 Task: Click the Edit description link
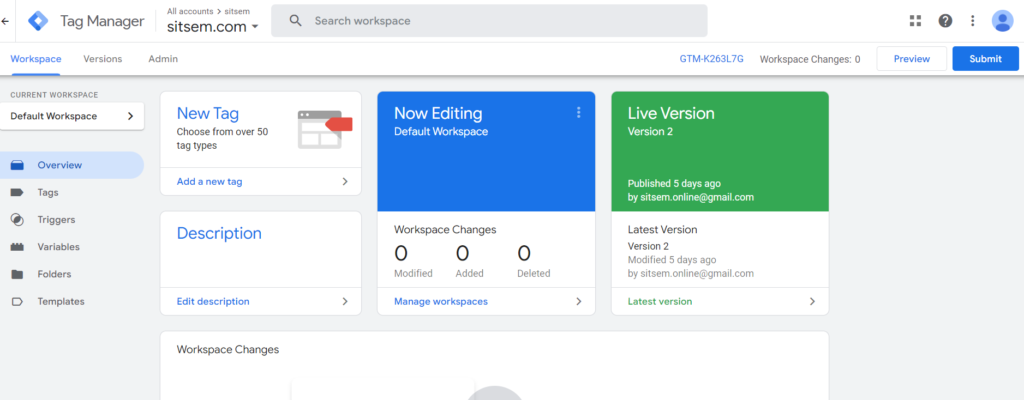(x=213, y=301)
